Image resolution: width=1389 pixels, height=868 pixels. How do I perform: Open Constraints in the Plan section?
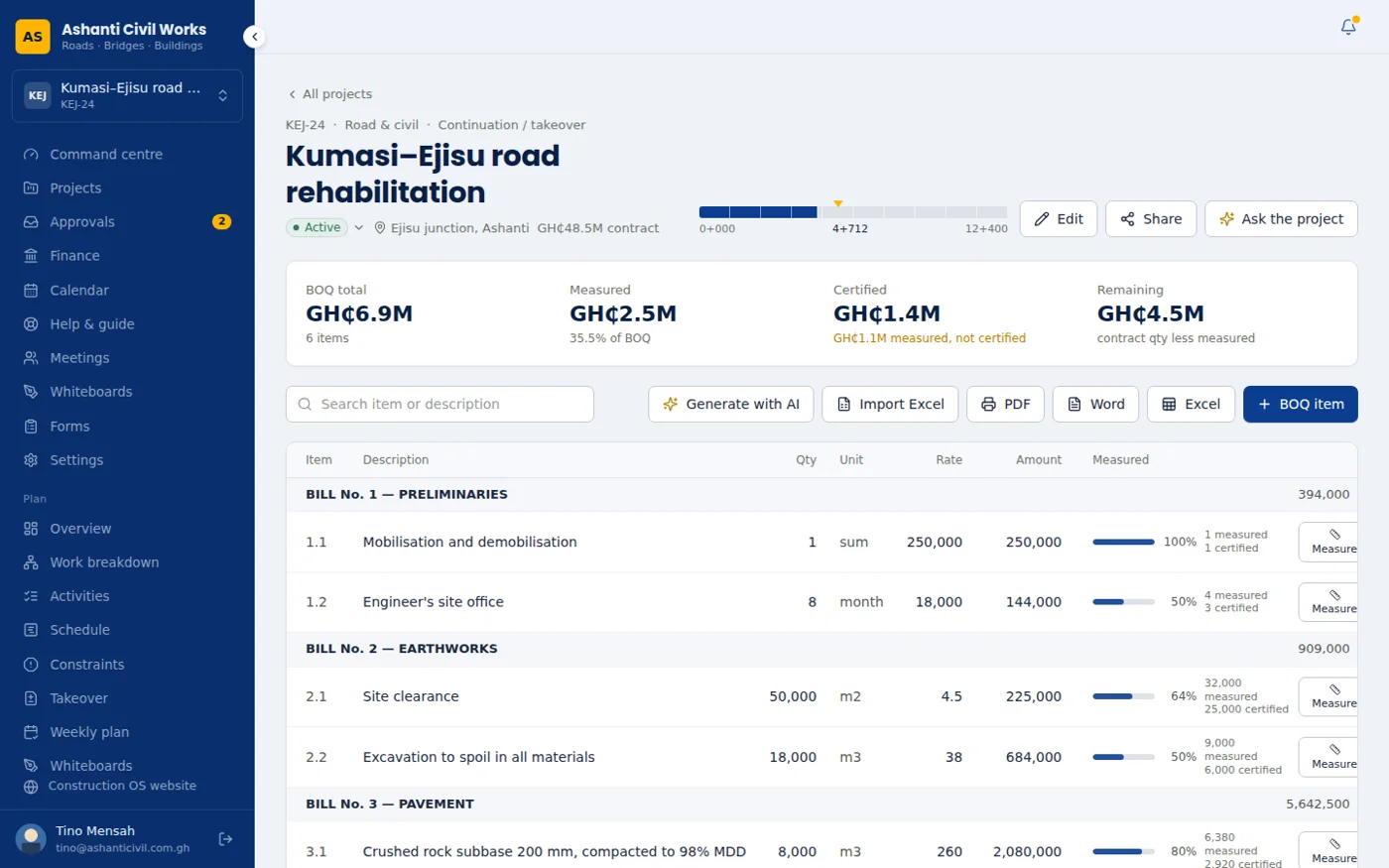click(127, 665)
